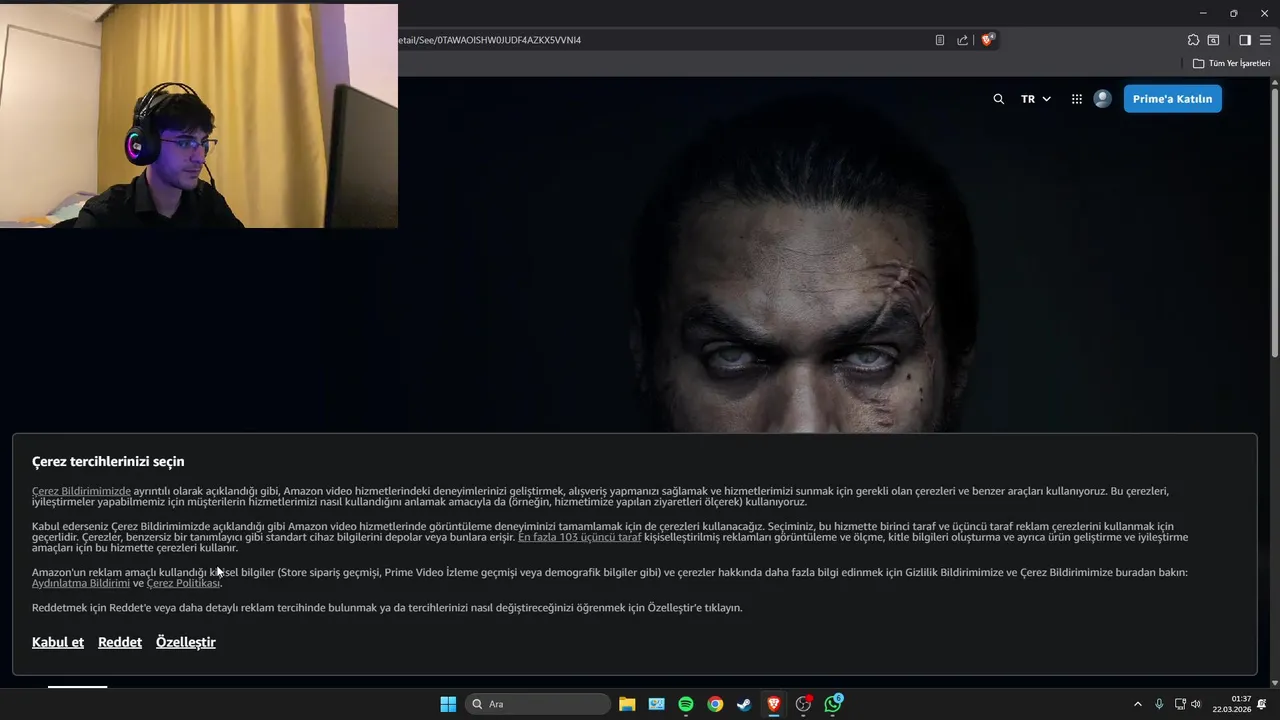This screenshot has width=1280, height=720.
Task: Open the network status tray icon
Action: tap(1180, 704)
